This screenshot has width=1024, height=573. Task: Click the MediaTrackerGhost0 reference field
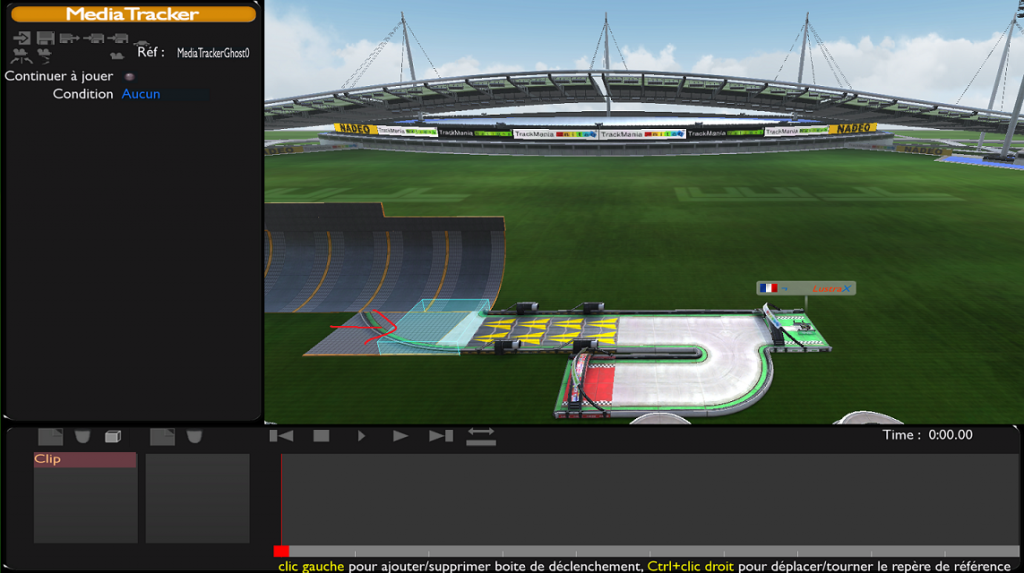213,53
